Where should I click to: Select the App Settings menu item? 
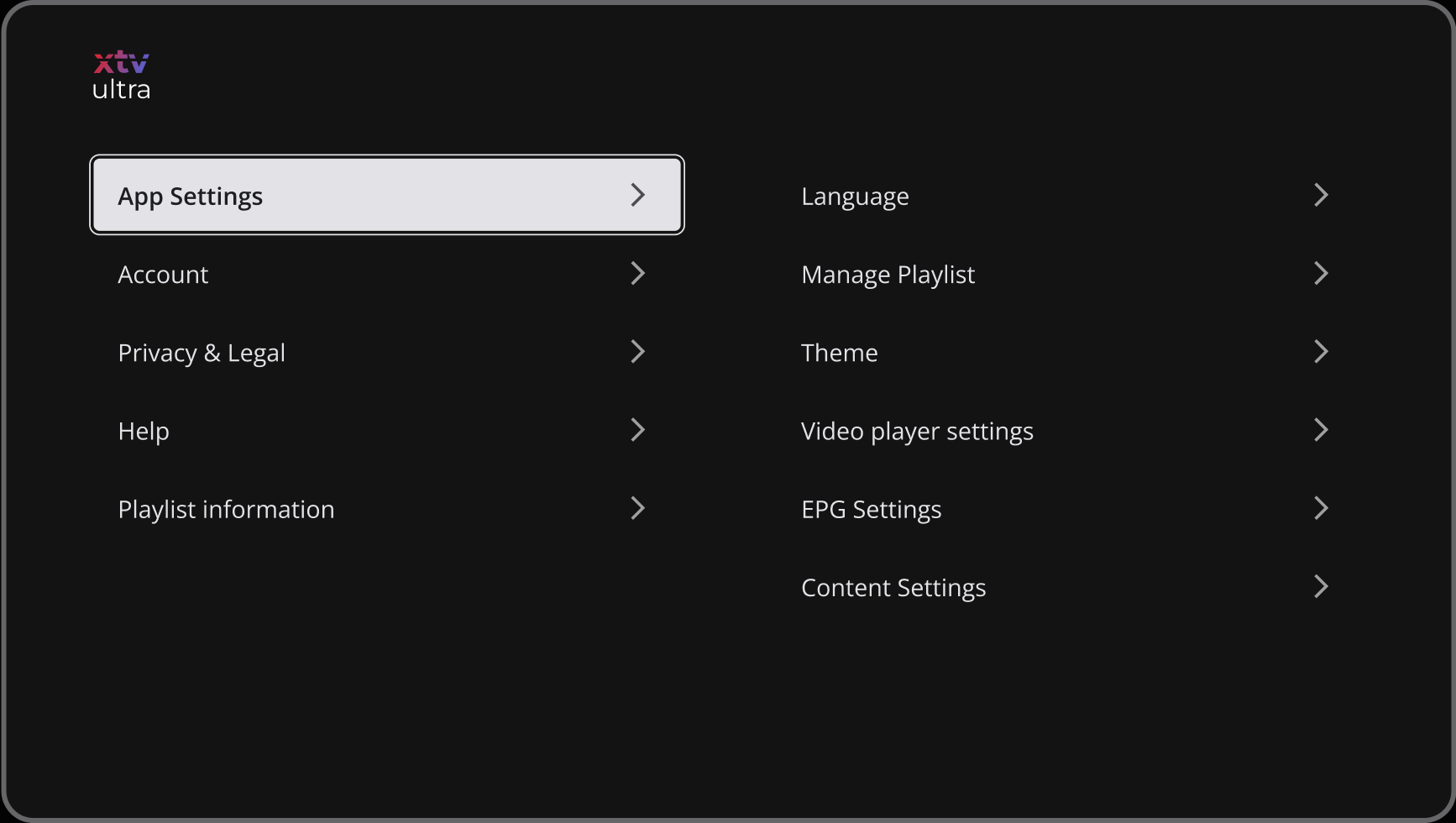(387, 195)
